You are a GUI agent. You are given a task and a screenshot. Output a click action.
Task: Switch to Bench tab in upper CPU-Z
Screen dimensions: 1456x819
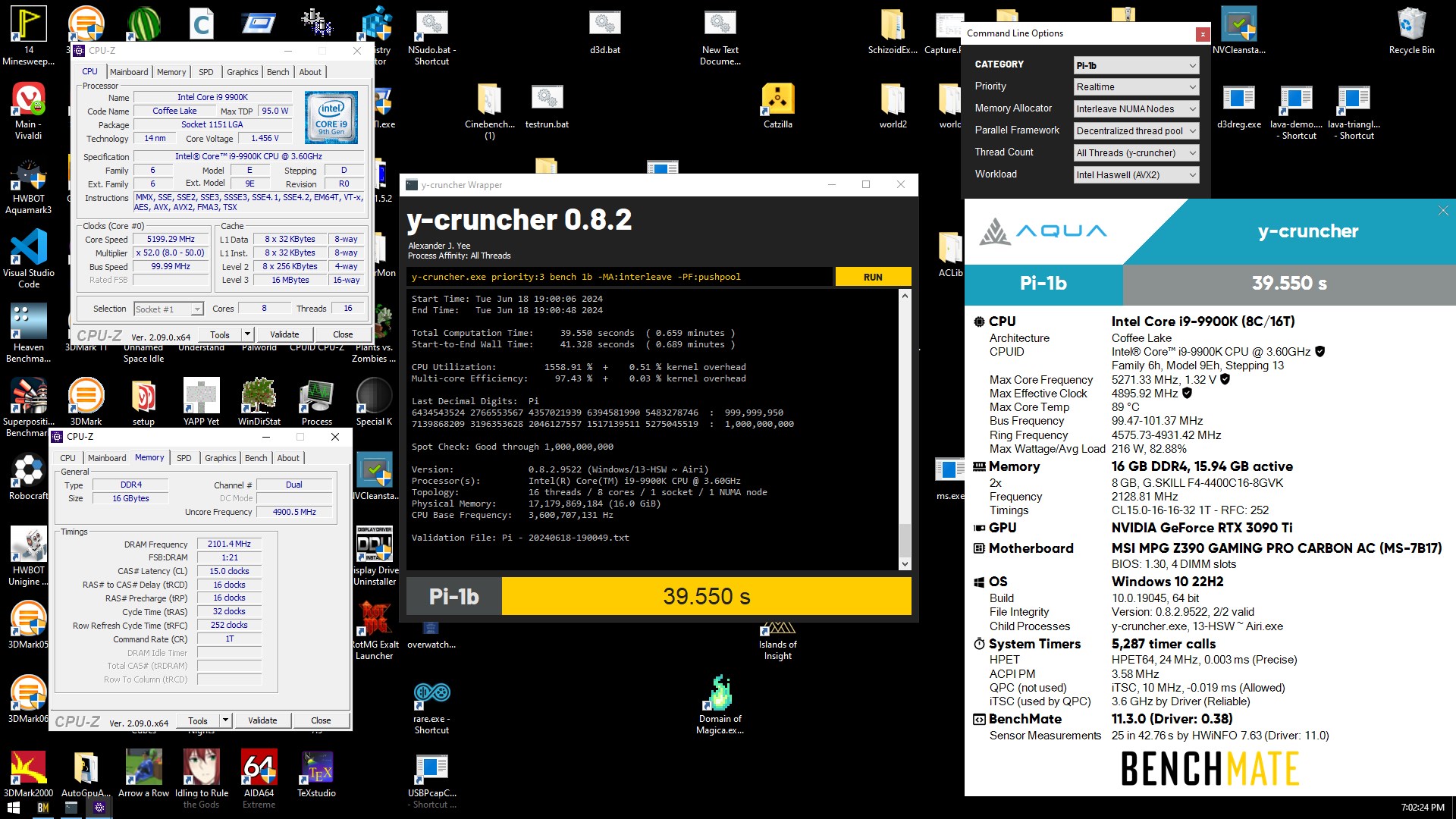pyautogui.click(x=278, y=72)
